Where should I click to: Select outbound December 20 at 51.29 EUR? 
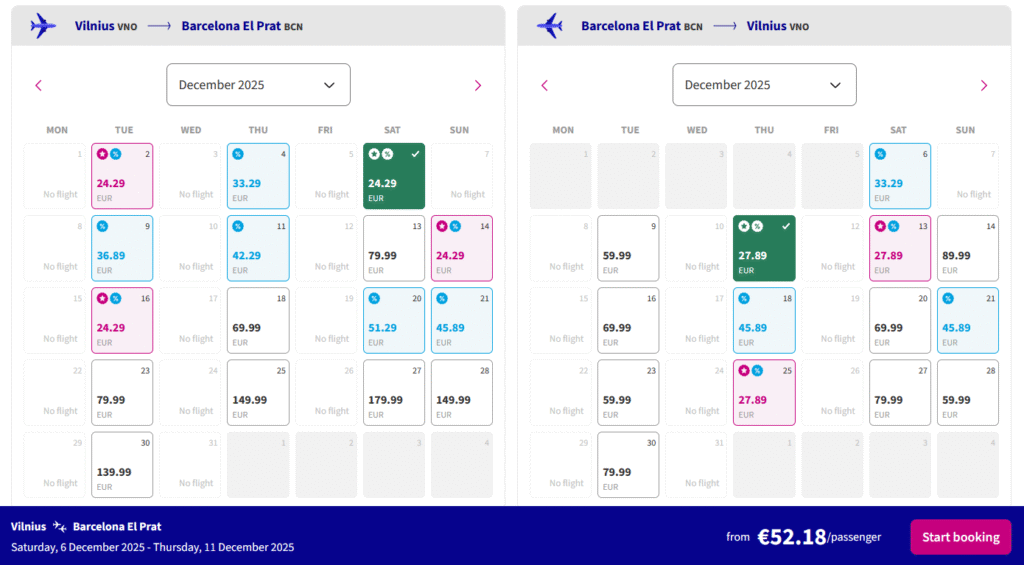tap(394, 321)
